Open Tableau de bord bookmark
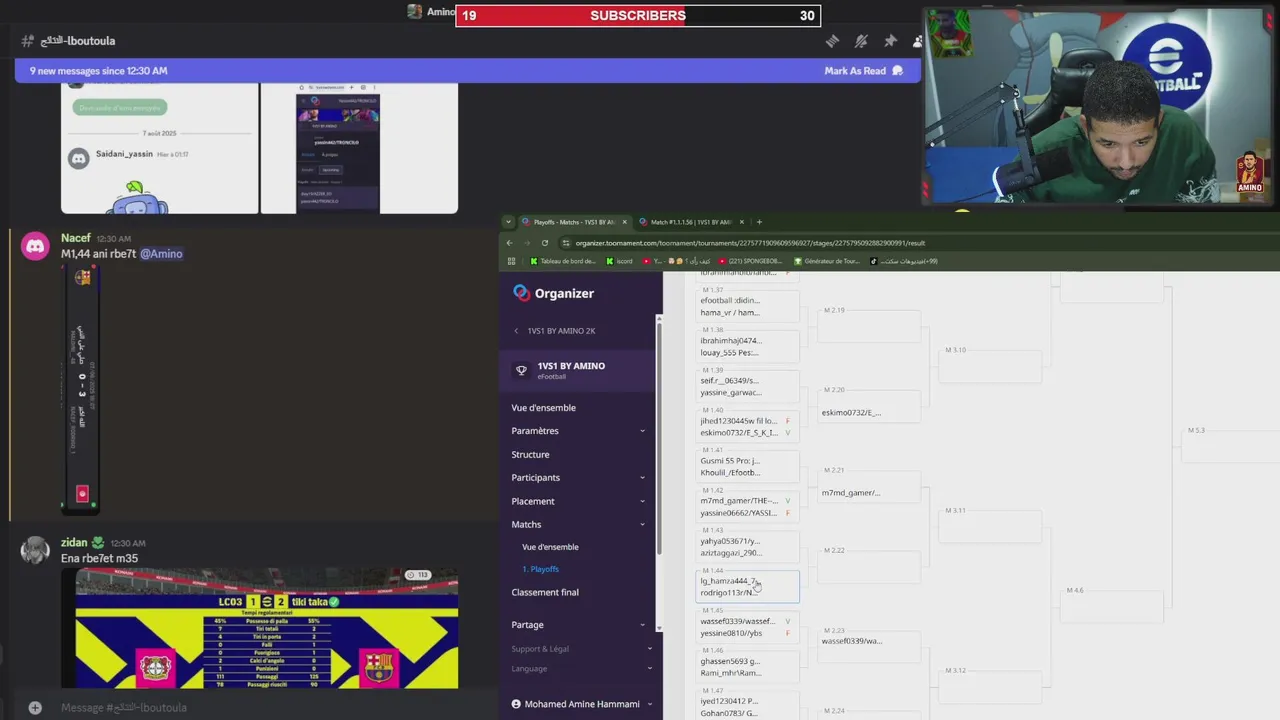 click(563, 261)
